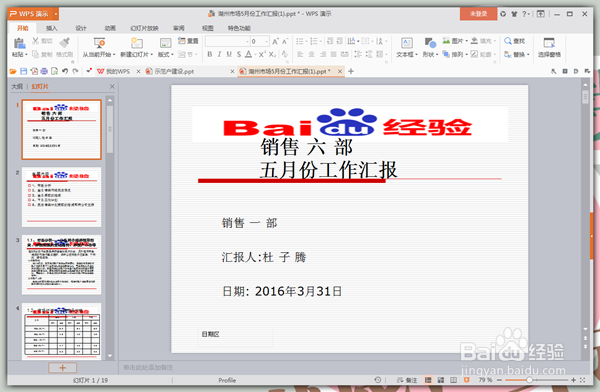Open the Arrange dropdown
The image size is (600, 392).
pos(455,54)
